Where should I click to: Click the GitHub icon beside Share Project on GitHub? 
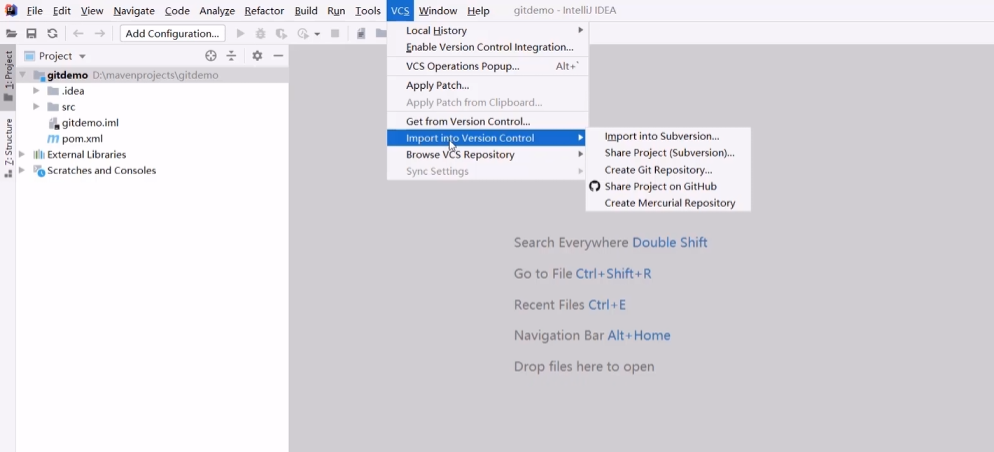pyautogui.click(x=595, y=186)
